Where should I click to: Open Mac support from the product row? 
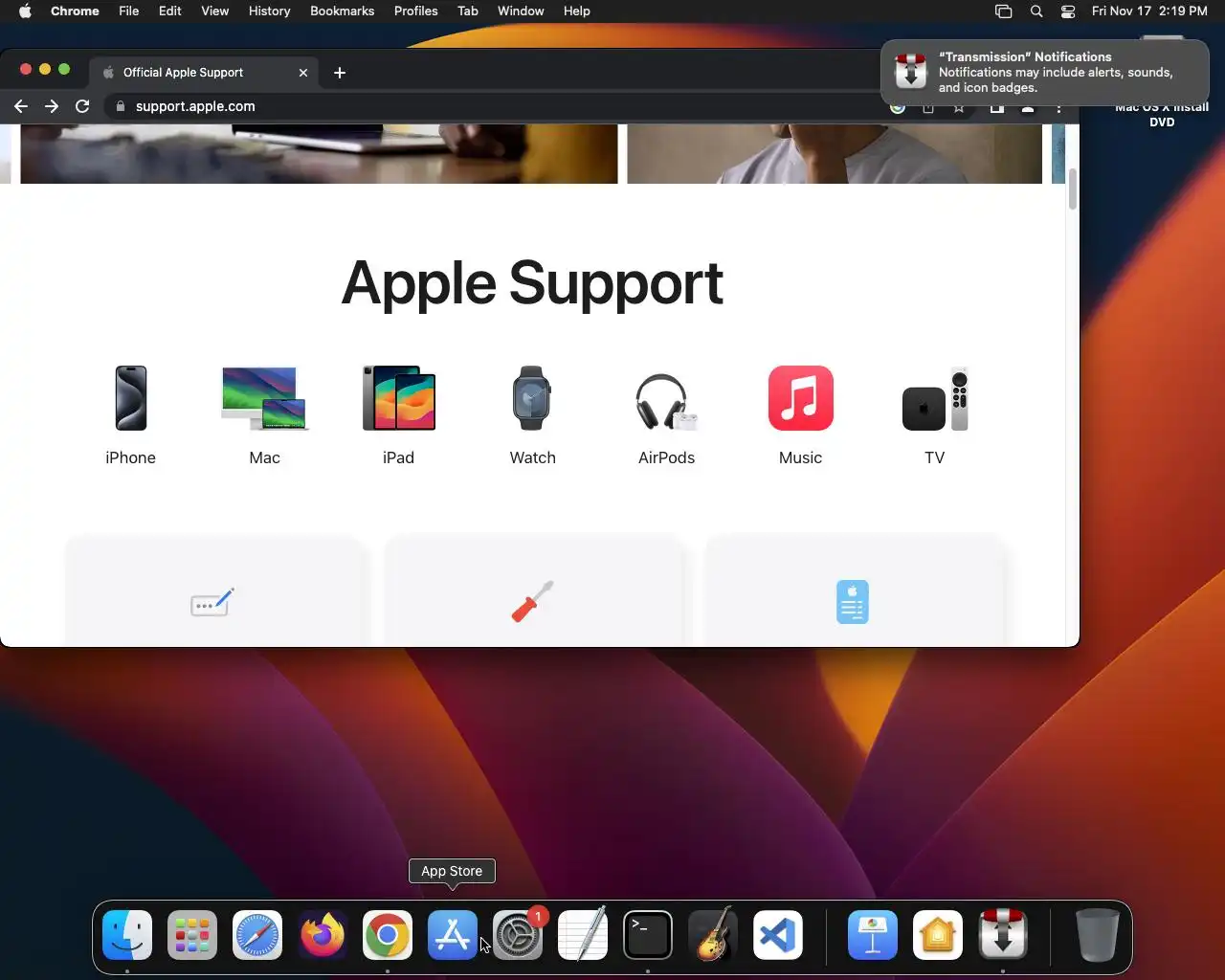[265, 415]
